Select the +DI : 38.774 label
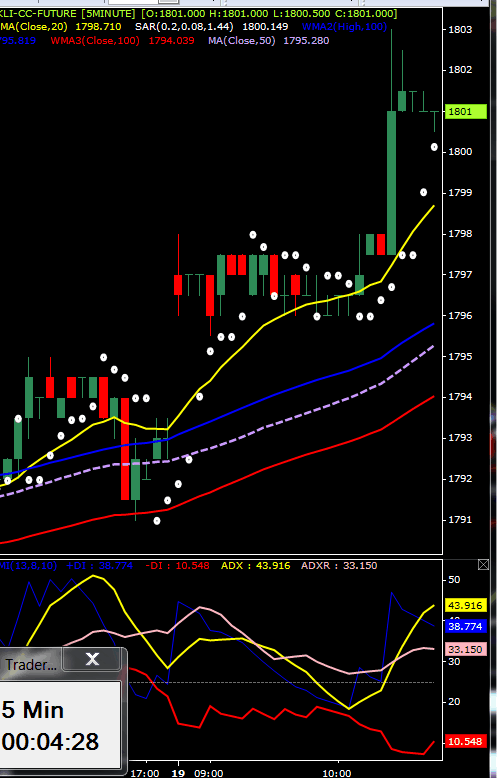Screen dimensions: 497x778 [x=99, y=566]
